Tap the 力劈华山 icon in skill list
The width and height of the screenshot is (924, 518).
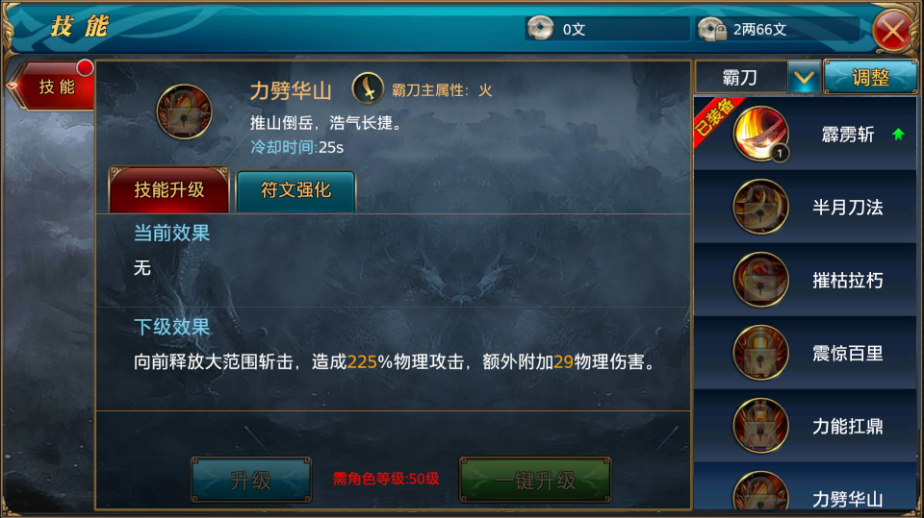760,491
